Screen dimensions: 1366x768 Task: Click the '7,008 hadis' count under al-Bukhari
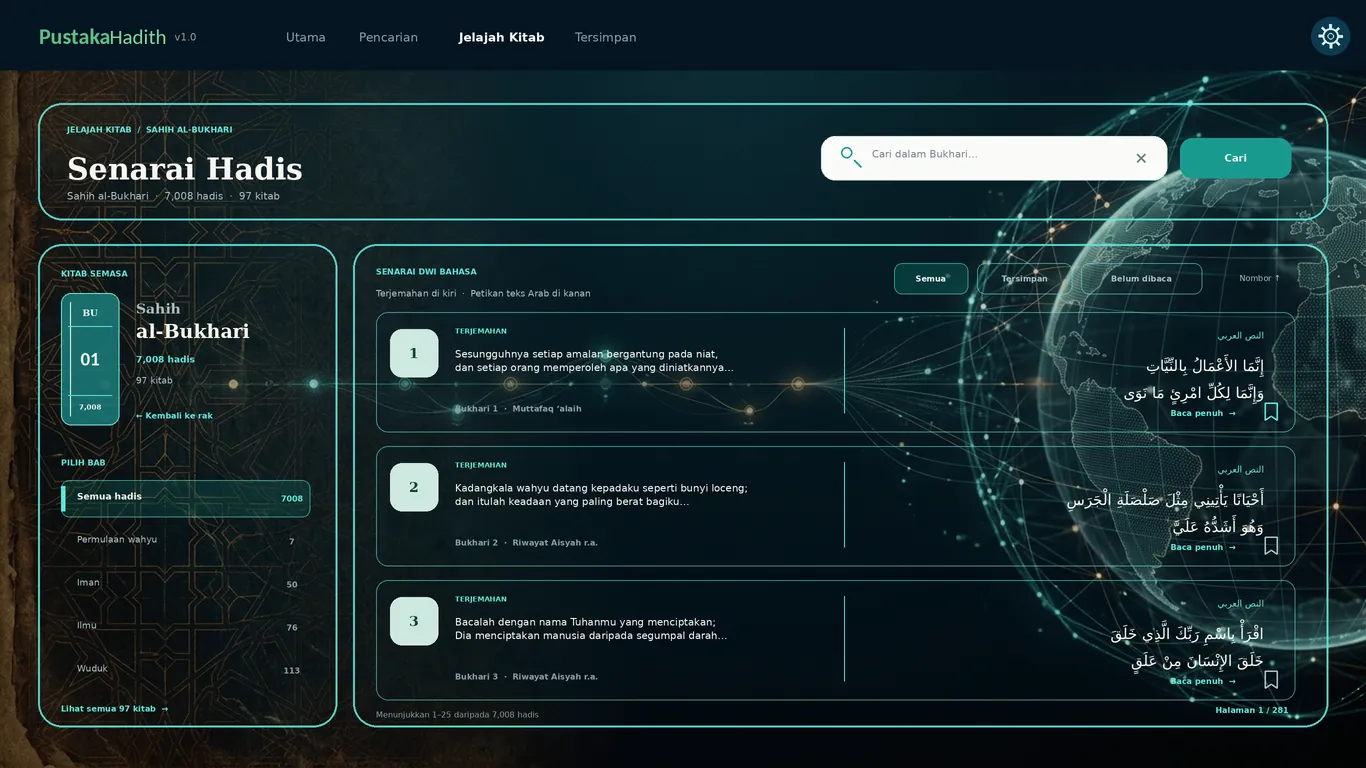[165, 359]
